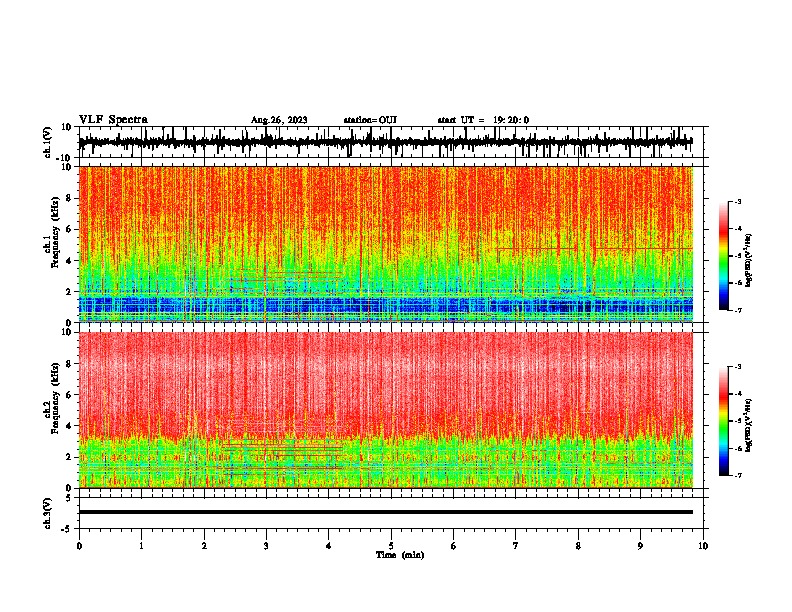Select the Time (min) axis title
792x612 pixels.
click(x=400, y=555)
